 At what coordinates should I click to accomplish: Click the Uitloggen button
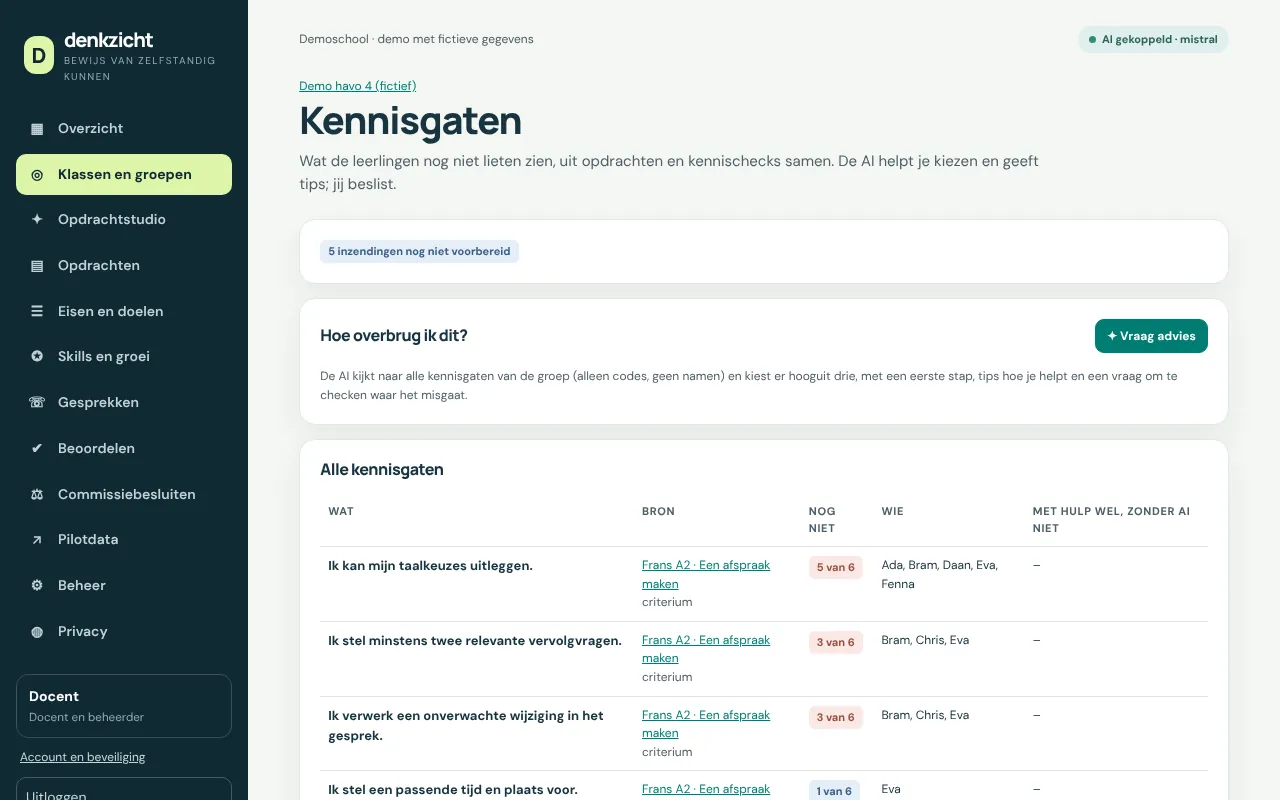(x=124, y=790)
